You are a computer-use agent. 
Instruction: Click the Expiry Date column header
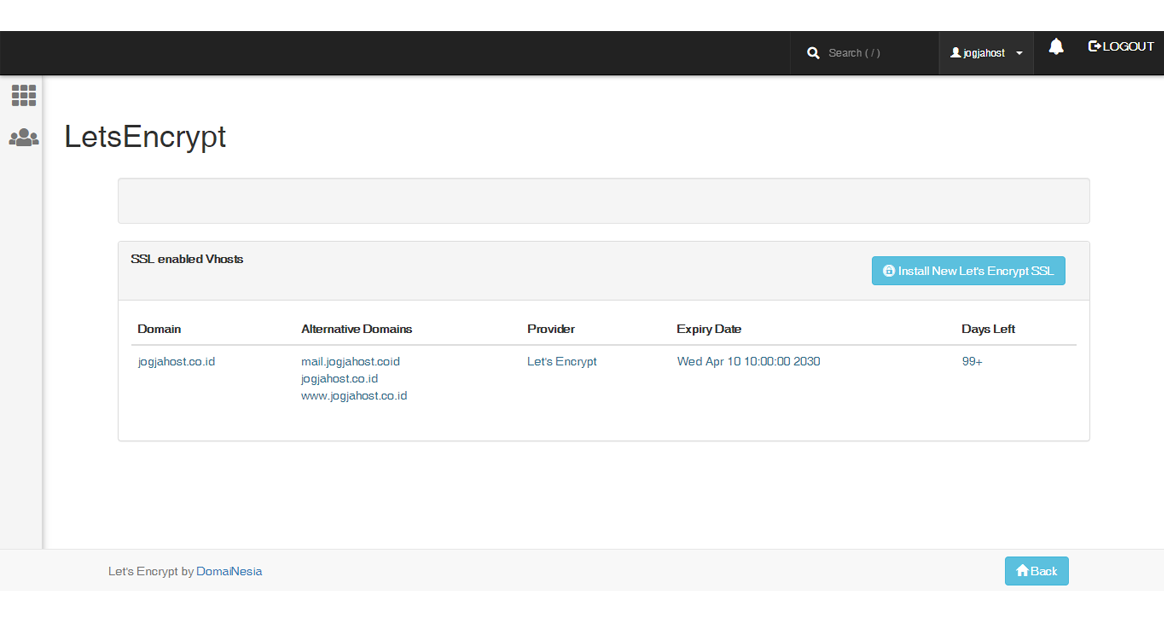pyautogui.click(x=708, y=329)
